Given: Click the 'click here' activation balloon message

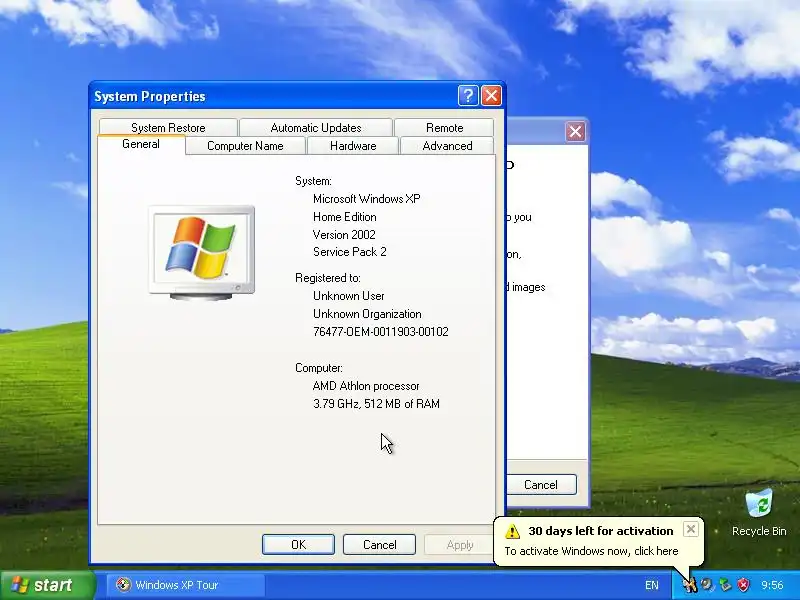Looking at the screenshot, I should point(591,551).
